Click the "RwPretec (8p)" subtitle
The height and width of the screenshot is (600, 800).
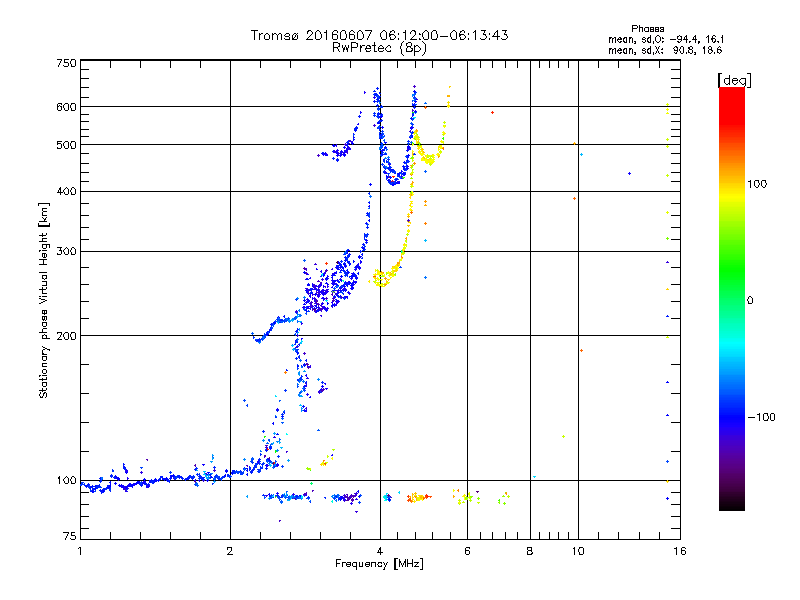click(379, 48)
